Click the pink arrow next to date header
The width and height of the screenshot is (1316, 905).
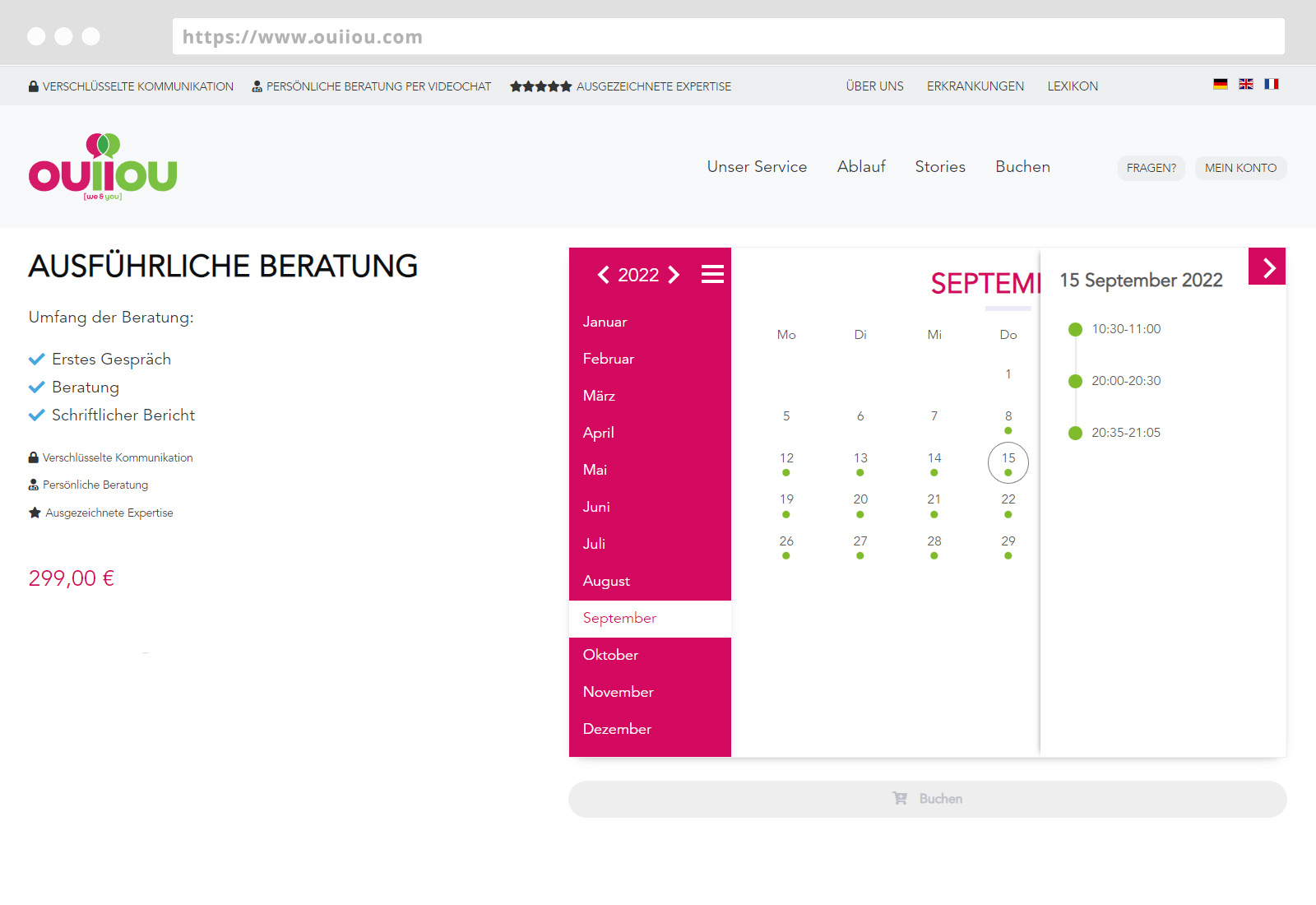pyautogui.click(x=1267, y=267)
